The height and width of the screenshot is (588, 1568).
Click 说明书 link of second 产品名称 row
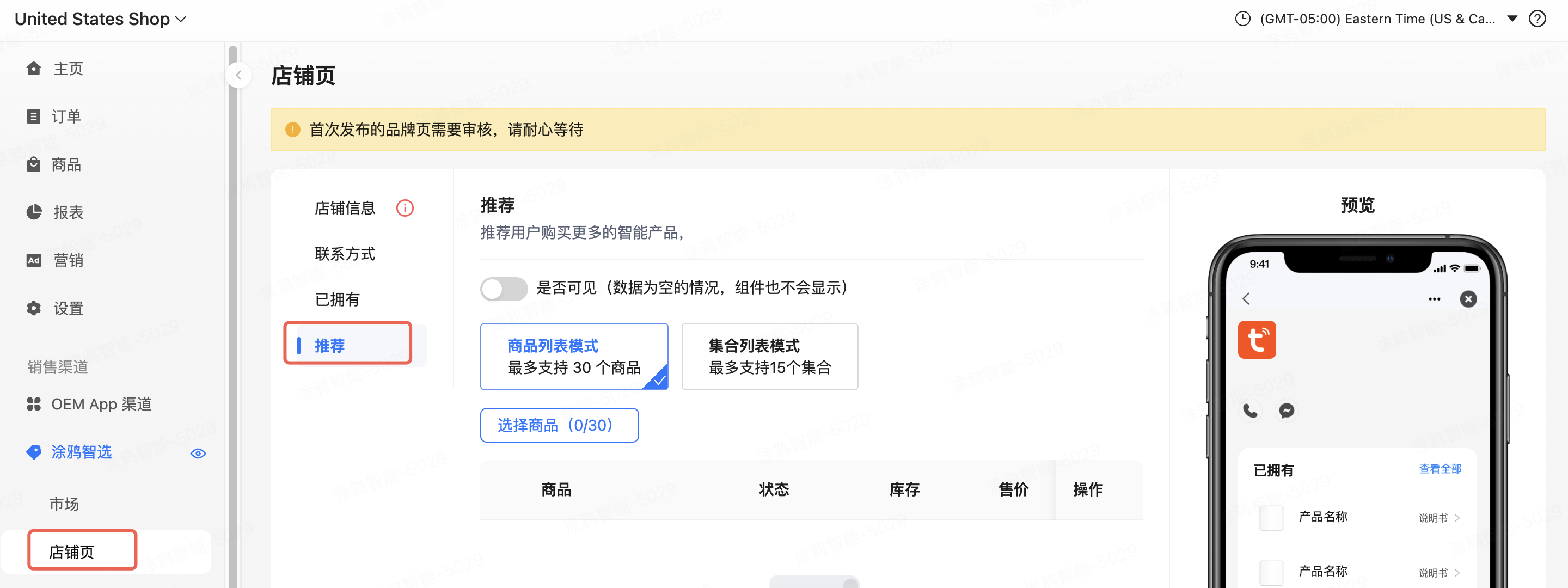pos(1440,573)
